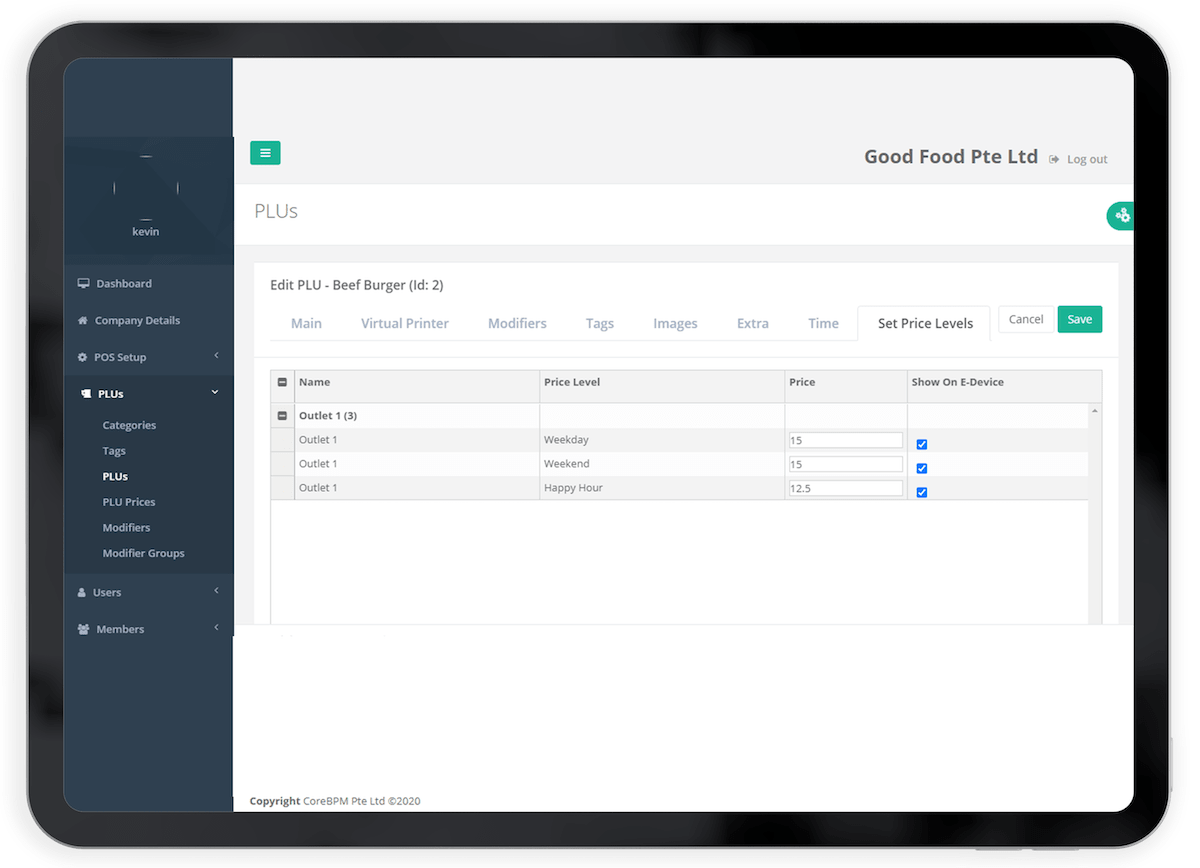Click the Weekend price level cell

[x=662, y=464]
